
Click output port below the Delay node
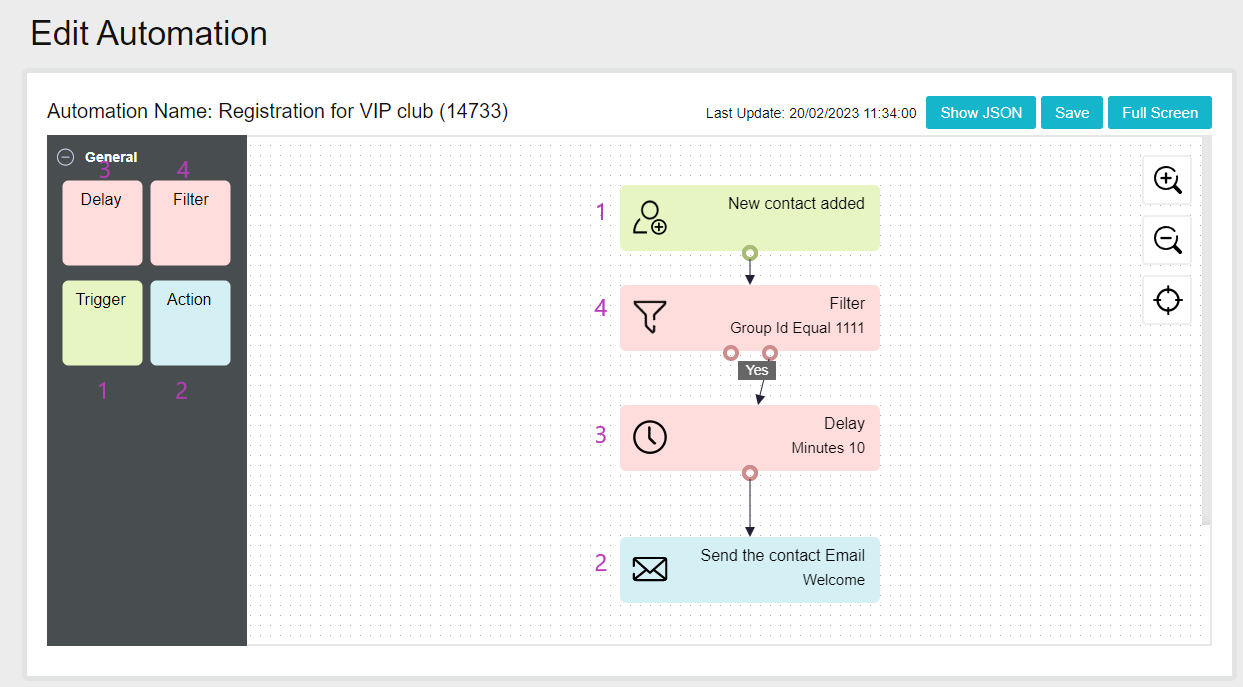click(750, 473)
